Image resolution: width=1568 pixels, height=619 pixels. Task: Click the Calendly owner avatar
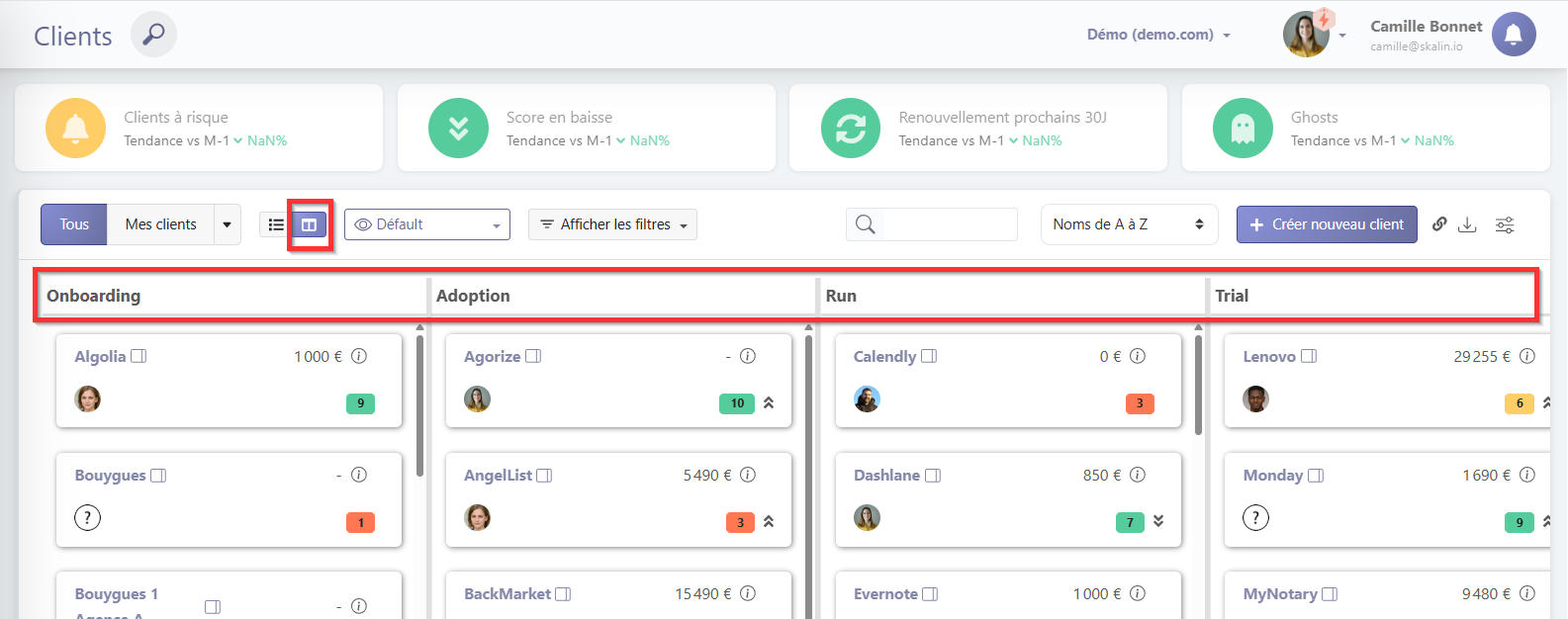click(867, 398)
